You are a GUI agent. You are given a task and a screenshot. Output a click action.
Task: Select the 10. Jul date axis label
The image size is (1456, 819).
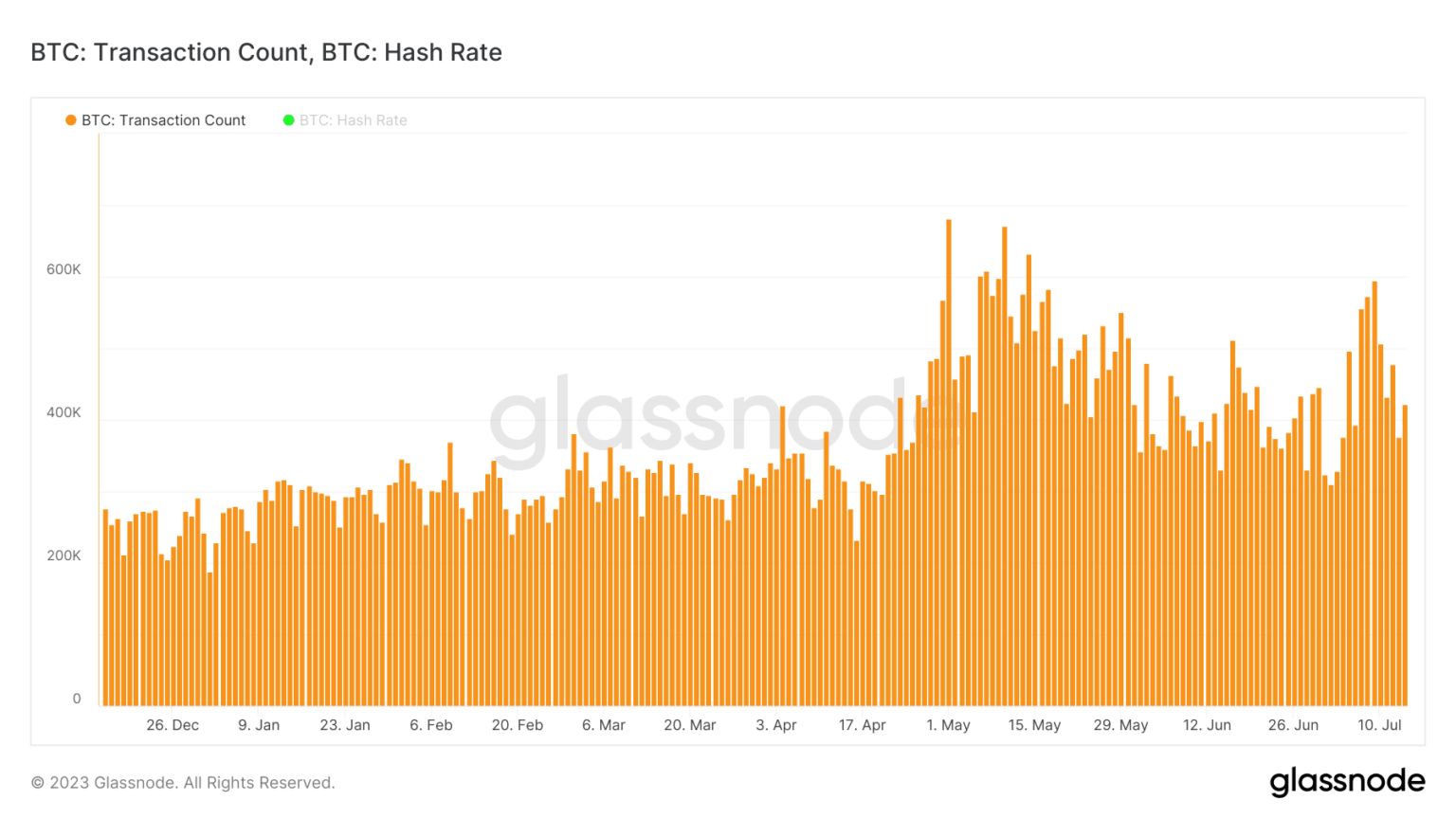pyautogui.click(x=1379, y=725)
